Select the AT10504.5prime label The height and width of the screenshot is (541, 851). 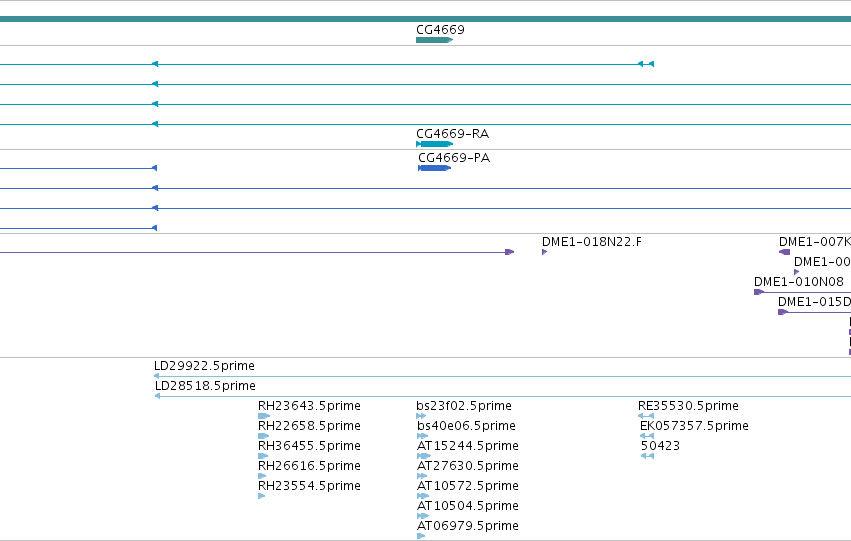[x=468, y=506]
